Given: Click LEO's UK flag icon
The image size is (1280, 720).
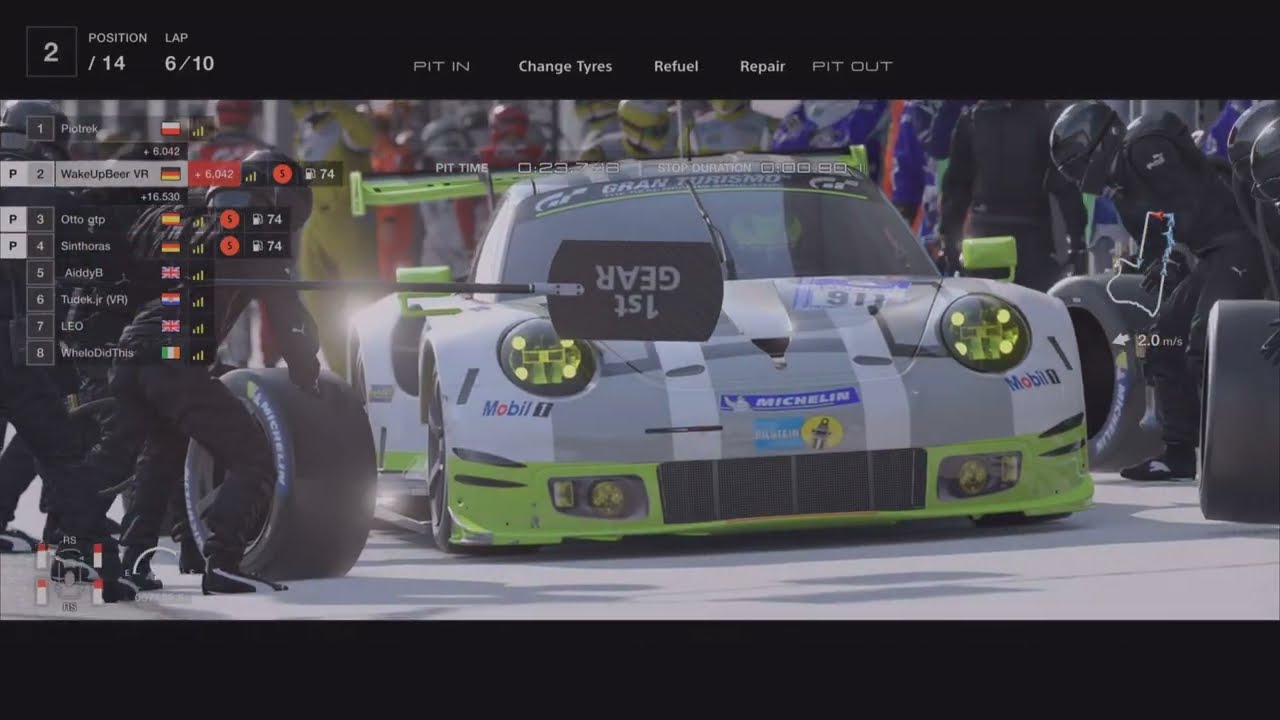Looking at the screenshot, I should pyautogui.click(x=170, y=327).
